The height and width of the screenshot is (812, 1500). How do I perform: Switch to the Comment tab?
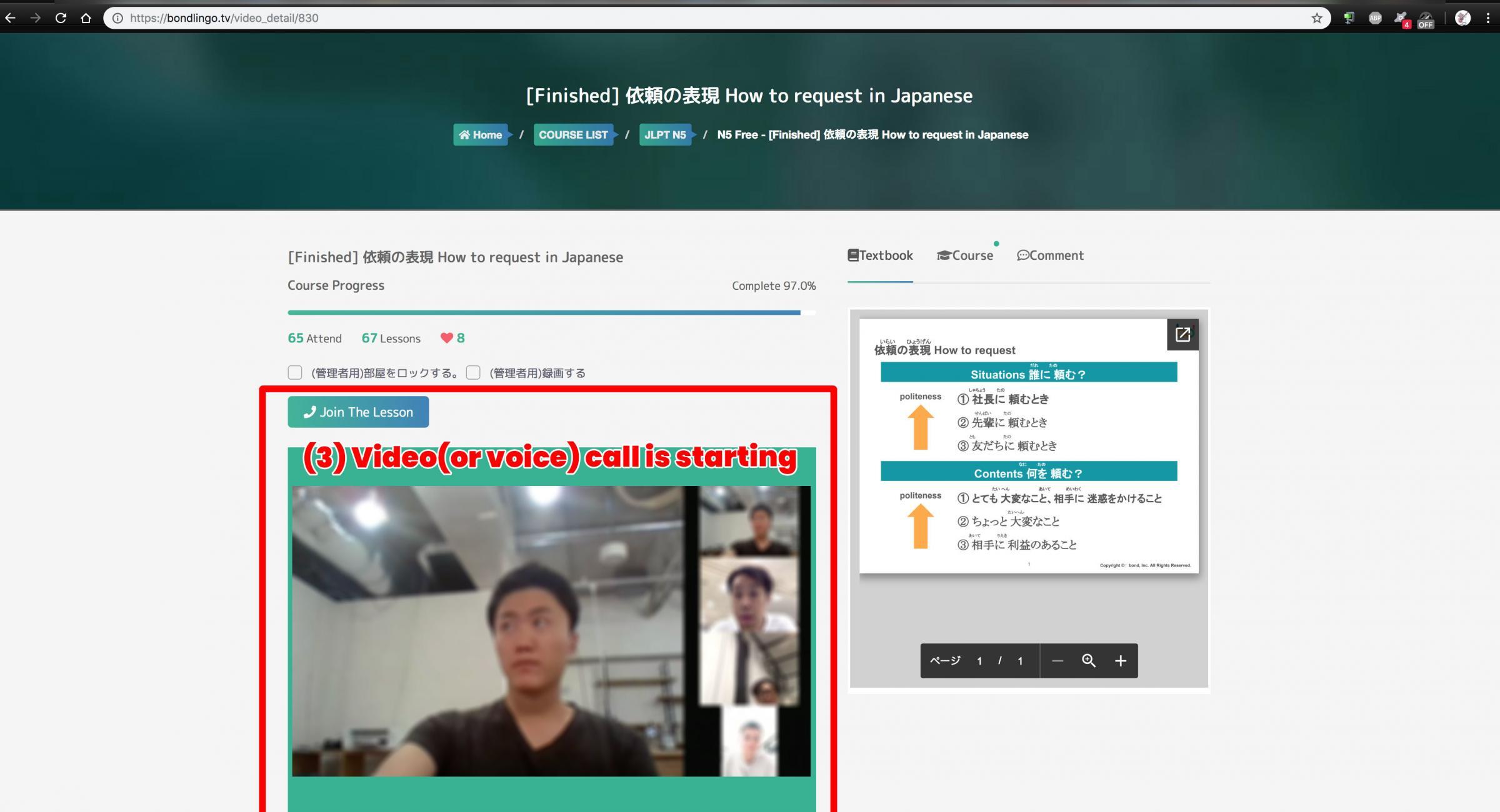tap(1050, 255)
